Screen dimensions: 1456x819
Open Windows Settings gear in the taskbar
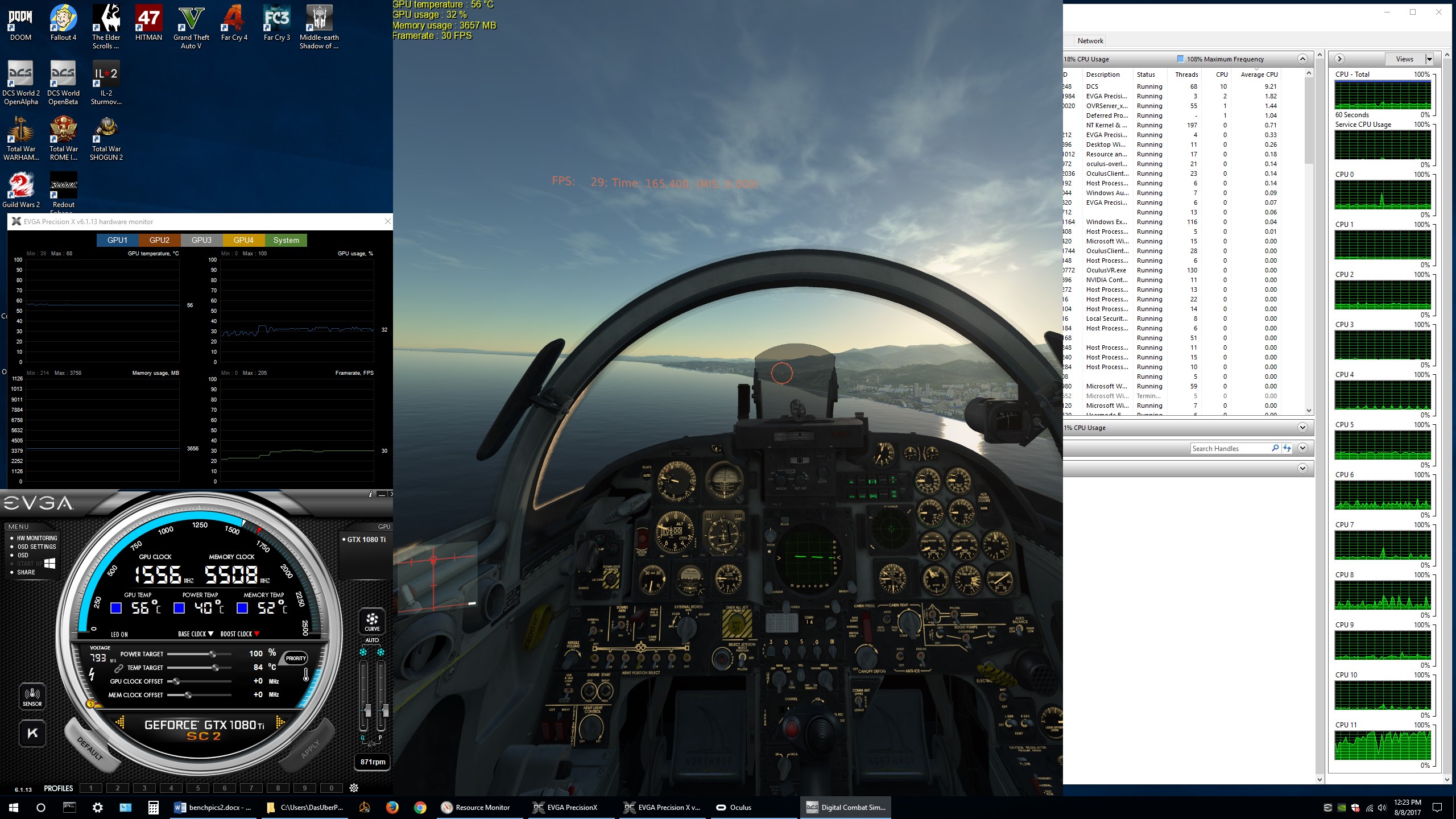pyautogui.click(x=98, y=807)
